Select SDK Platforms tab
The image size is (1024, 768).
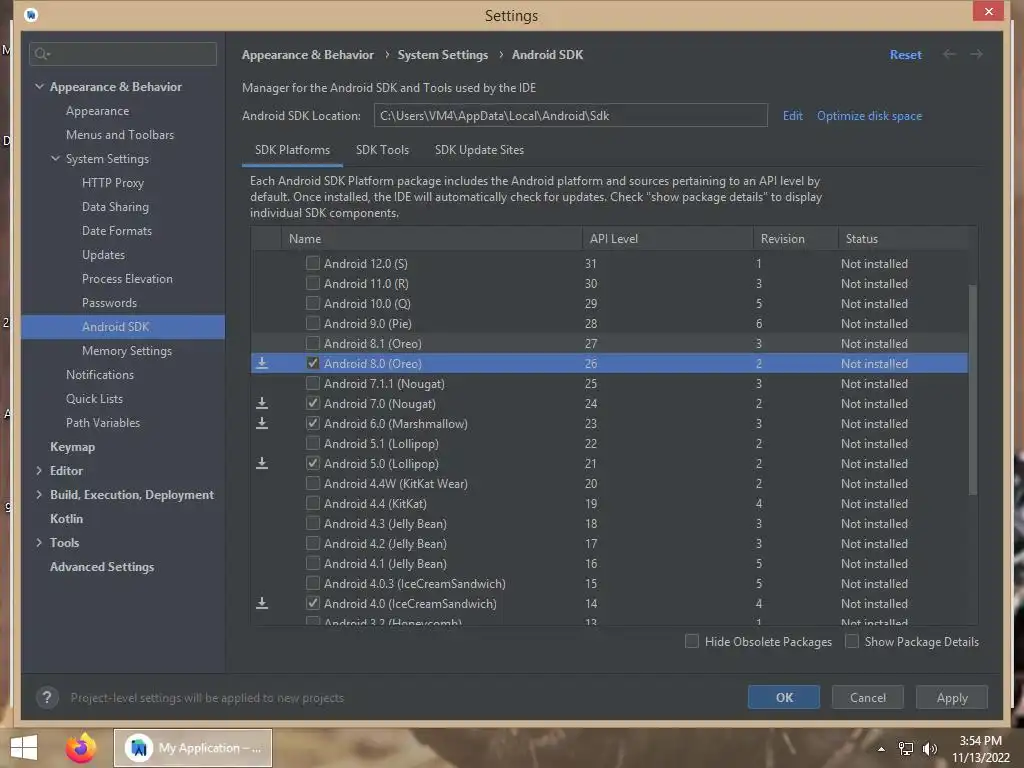click(x=292, y=150)
